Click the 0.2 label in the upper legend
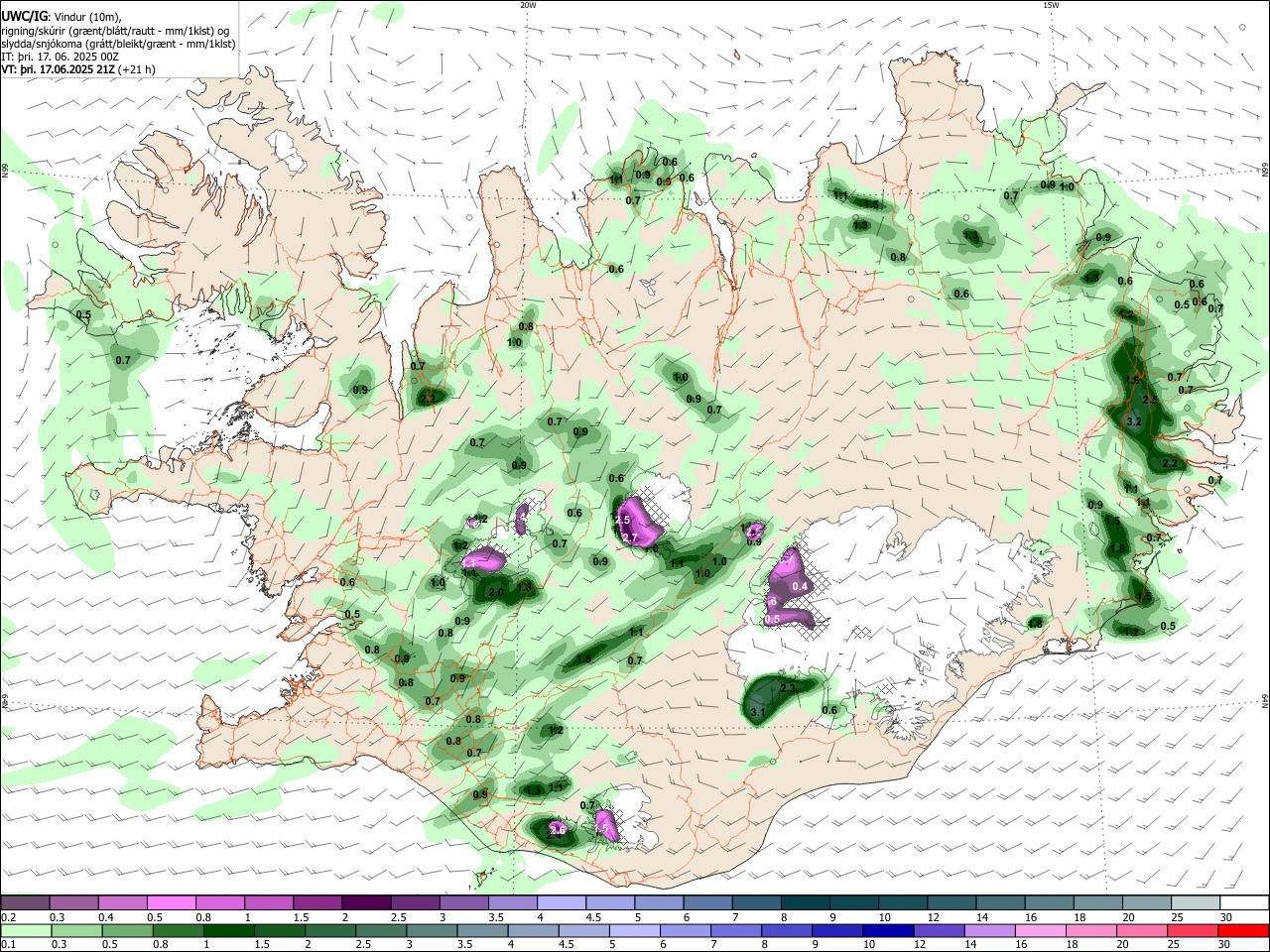Screen dimensions: 1270x952 coord(8,917)
